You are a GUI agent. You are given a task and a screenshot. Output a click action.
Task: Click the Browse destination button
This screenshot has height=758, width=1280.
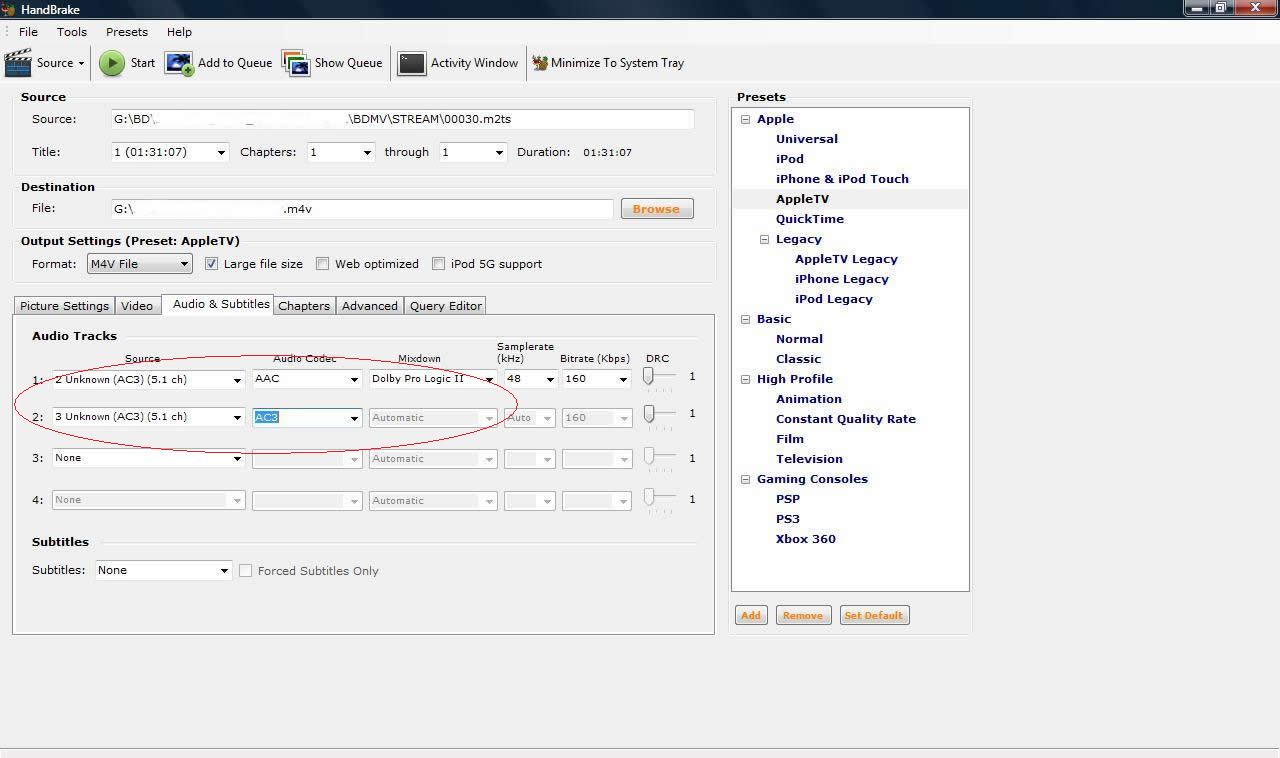pos(656,209)
